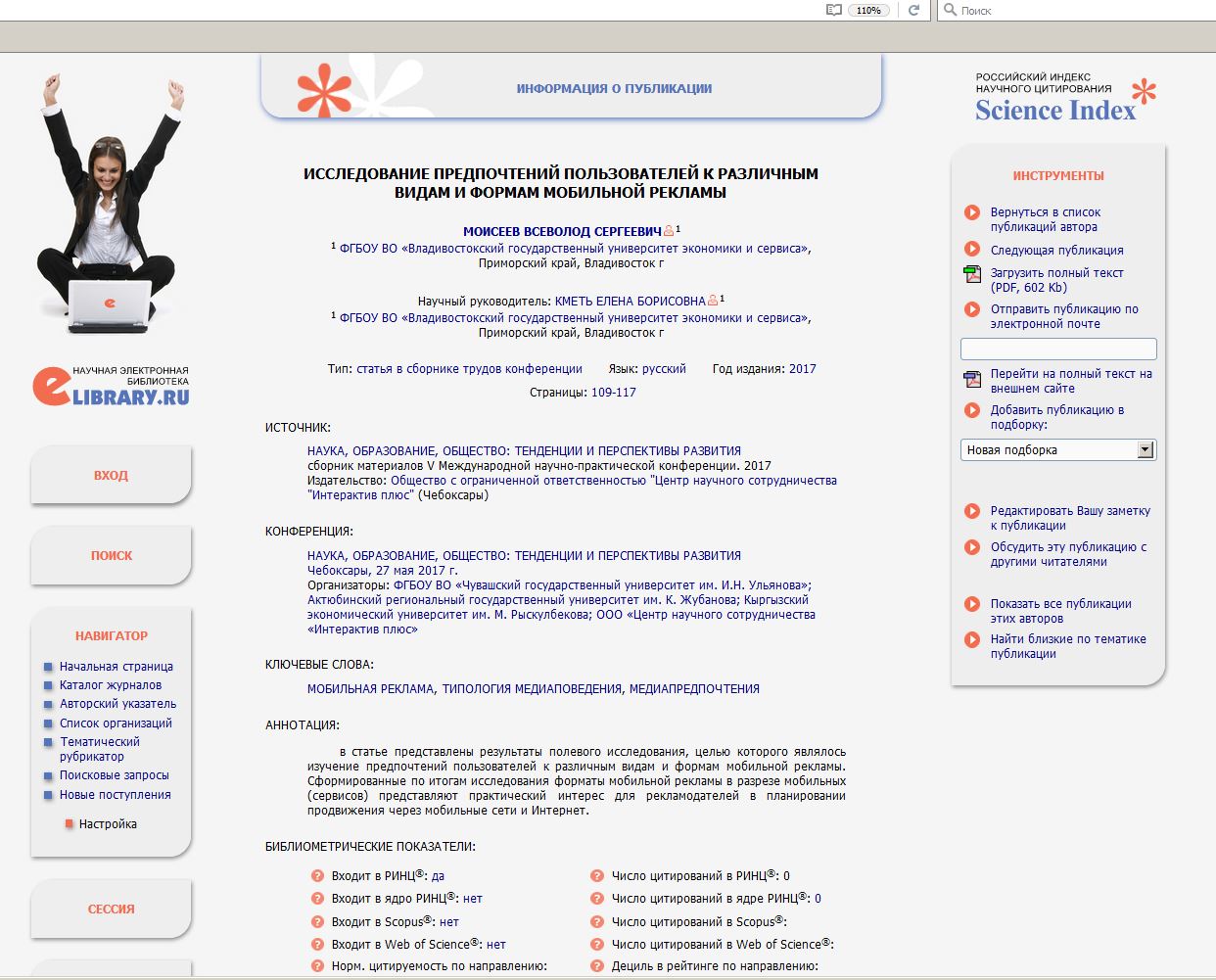This screenshot has width=1216, height=980.
Task: Click 'статья в сборнике трудов конференции' link
Action: pos(469,369)
